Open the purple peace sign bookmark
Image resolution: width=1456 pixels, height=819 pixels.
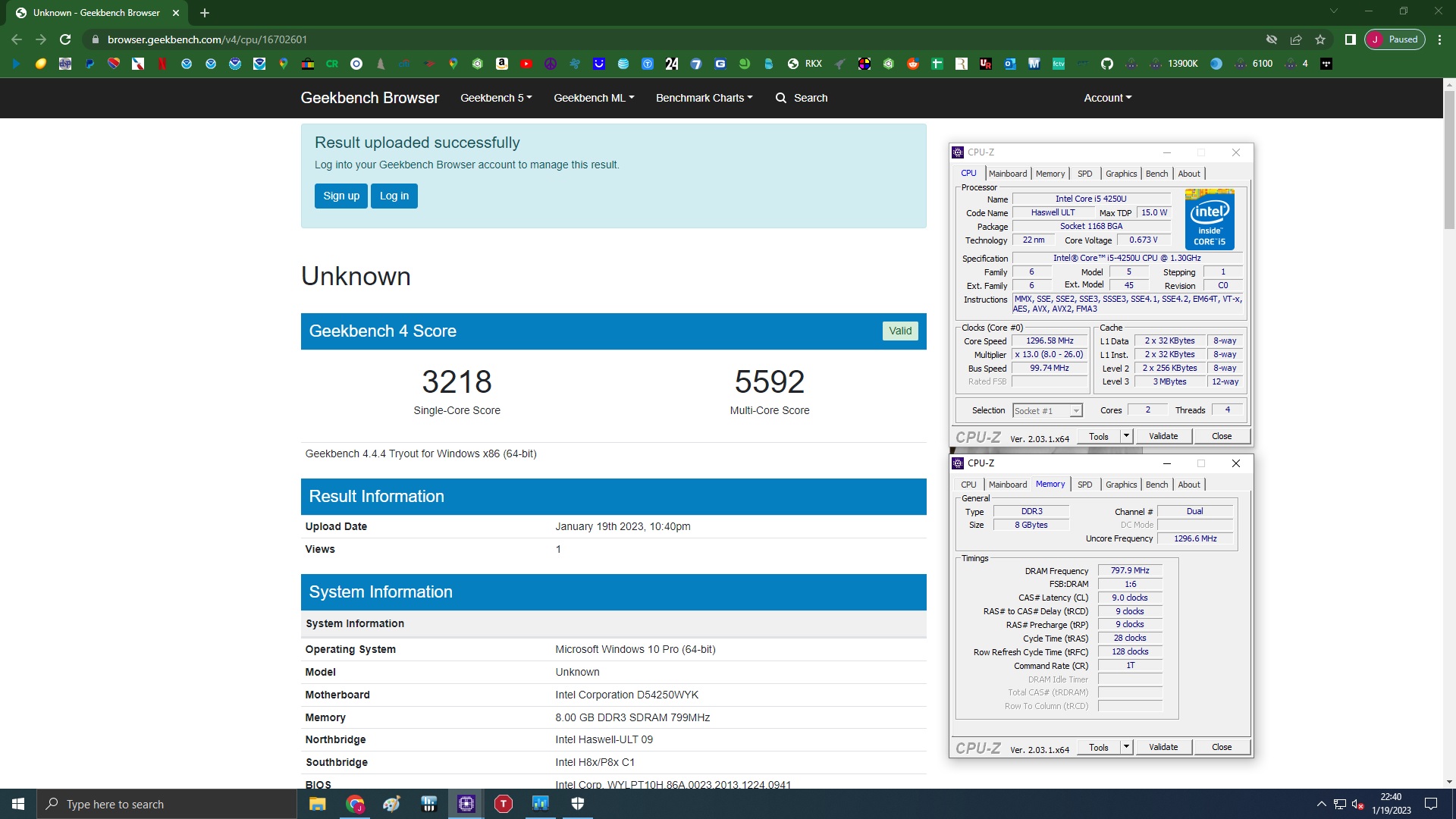(551, 64)
